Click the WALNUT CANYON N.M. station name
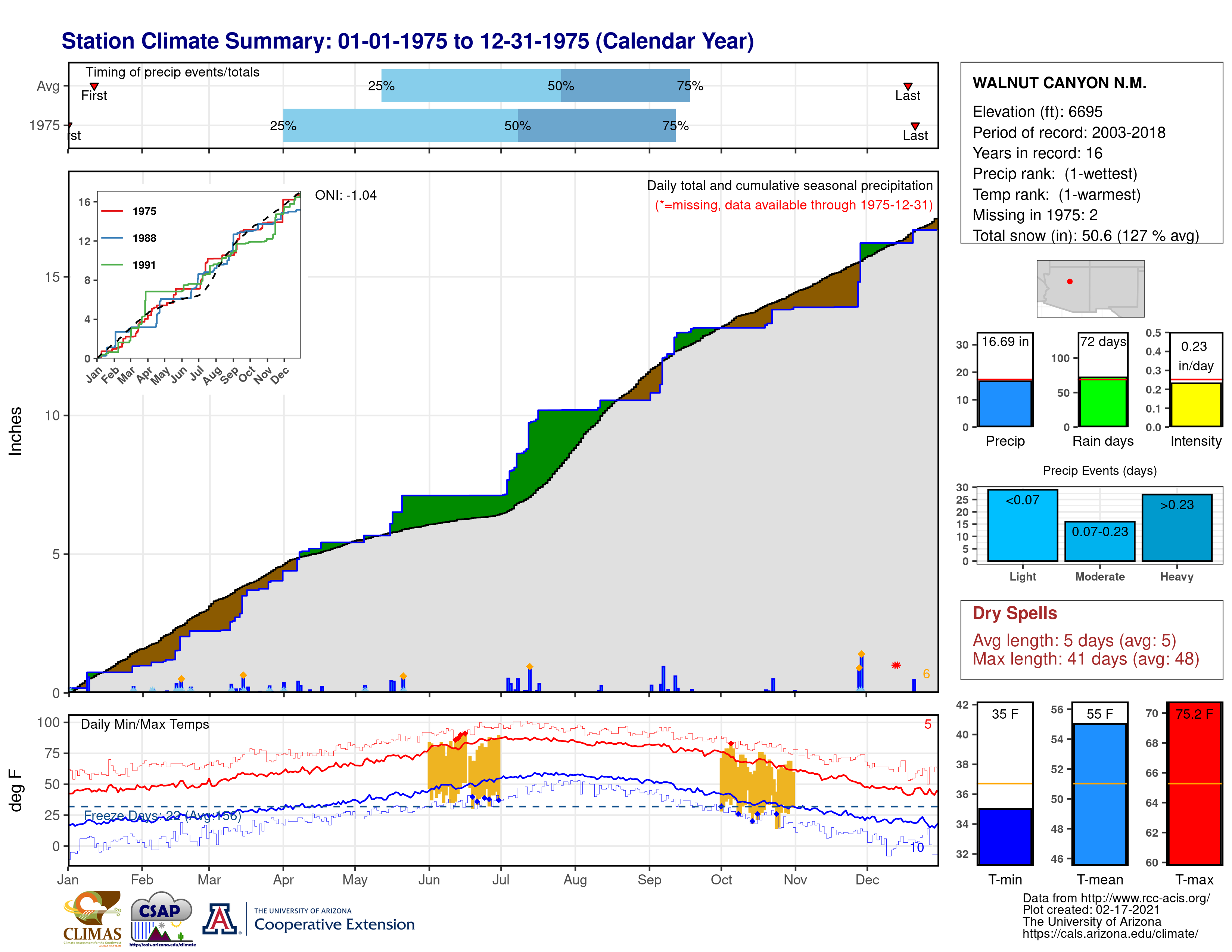1232x952 pixels. pos(1059,83)
